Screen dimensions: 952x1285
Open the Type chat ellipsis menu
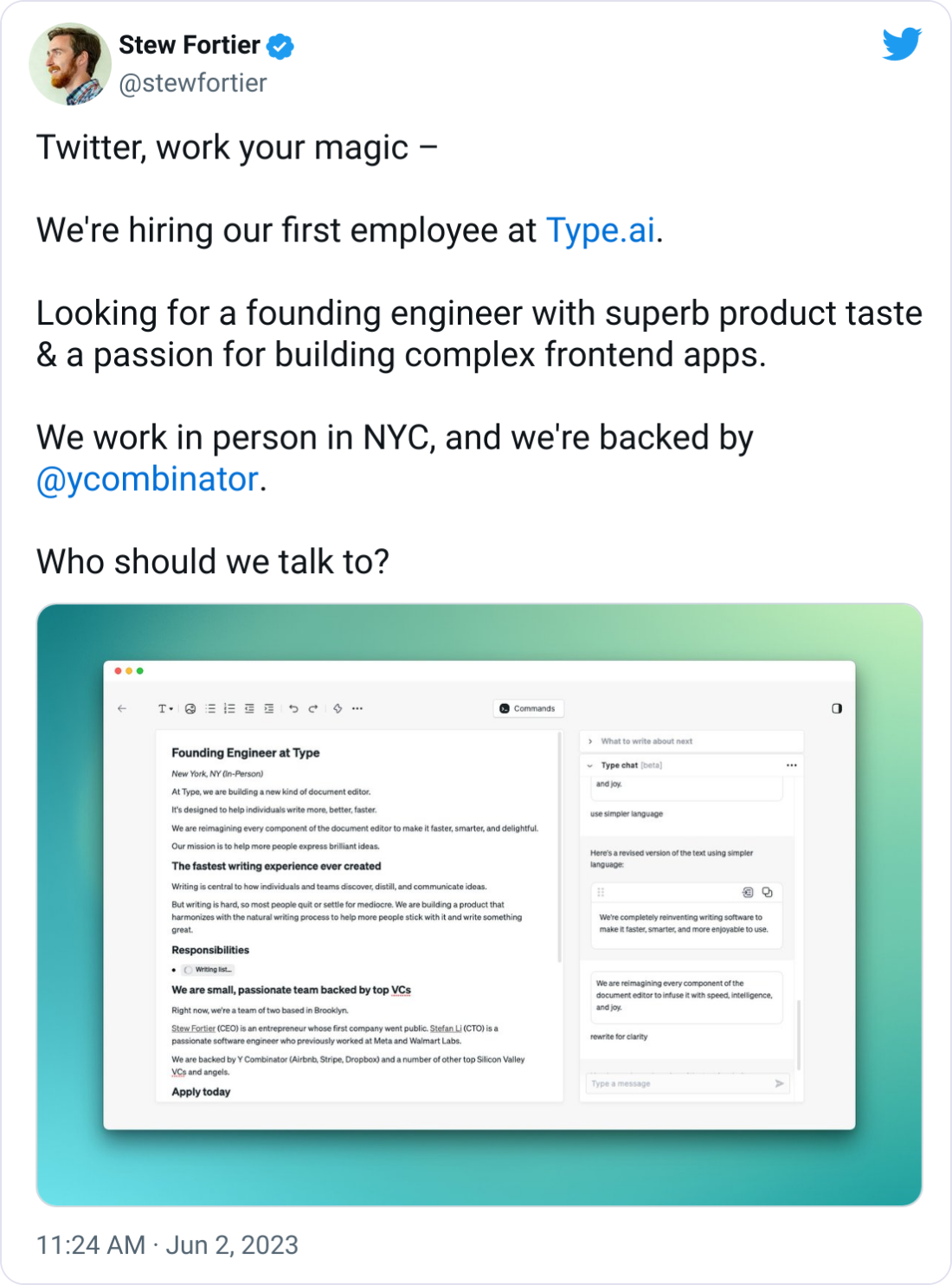[x=791, y=765]
